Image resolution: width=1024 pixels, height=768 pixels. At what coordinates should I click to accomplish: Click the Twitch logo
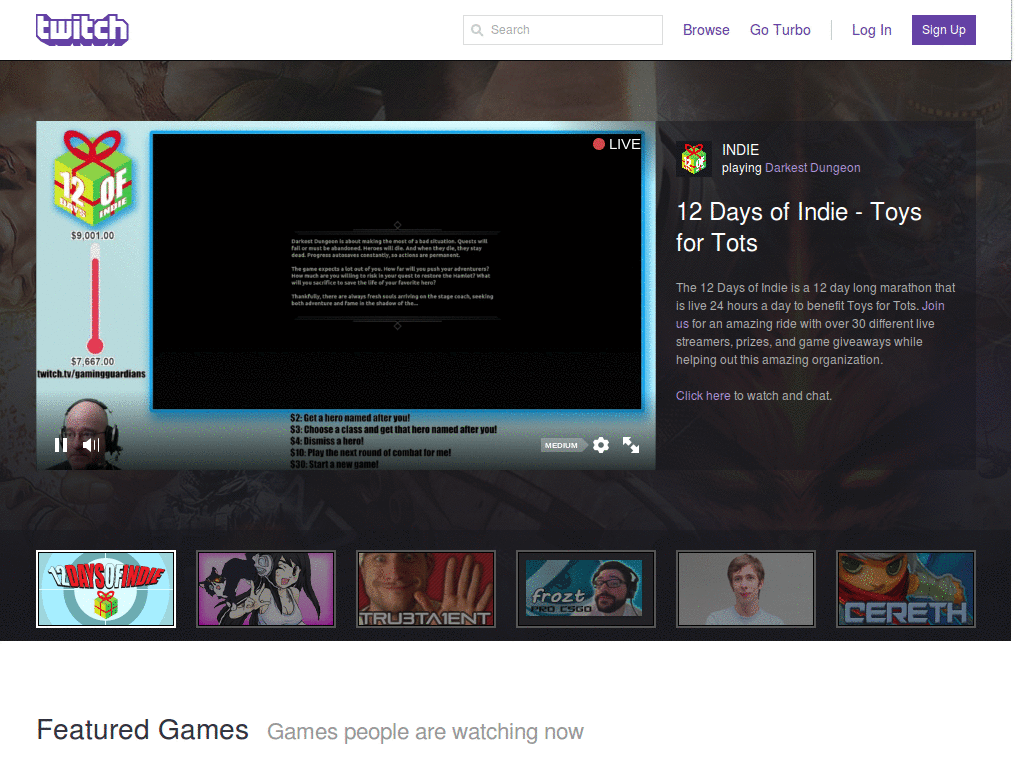(x=82, y=30)
